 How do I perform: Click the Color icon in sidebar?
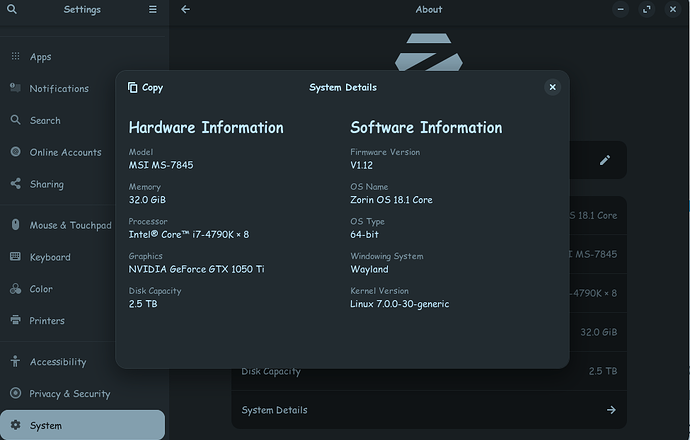pos(15,289)
